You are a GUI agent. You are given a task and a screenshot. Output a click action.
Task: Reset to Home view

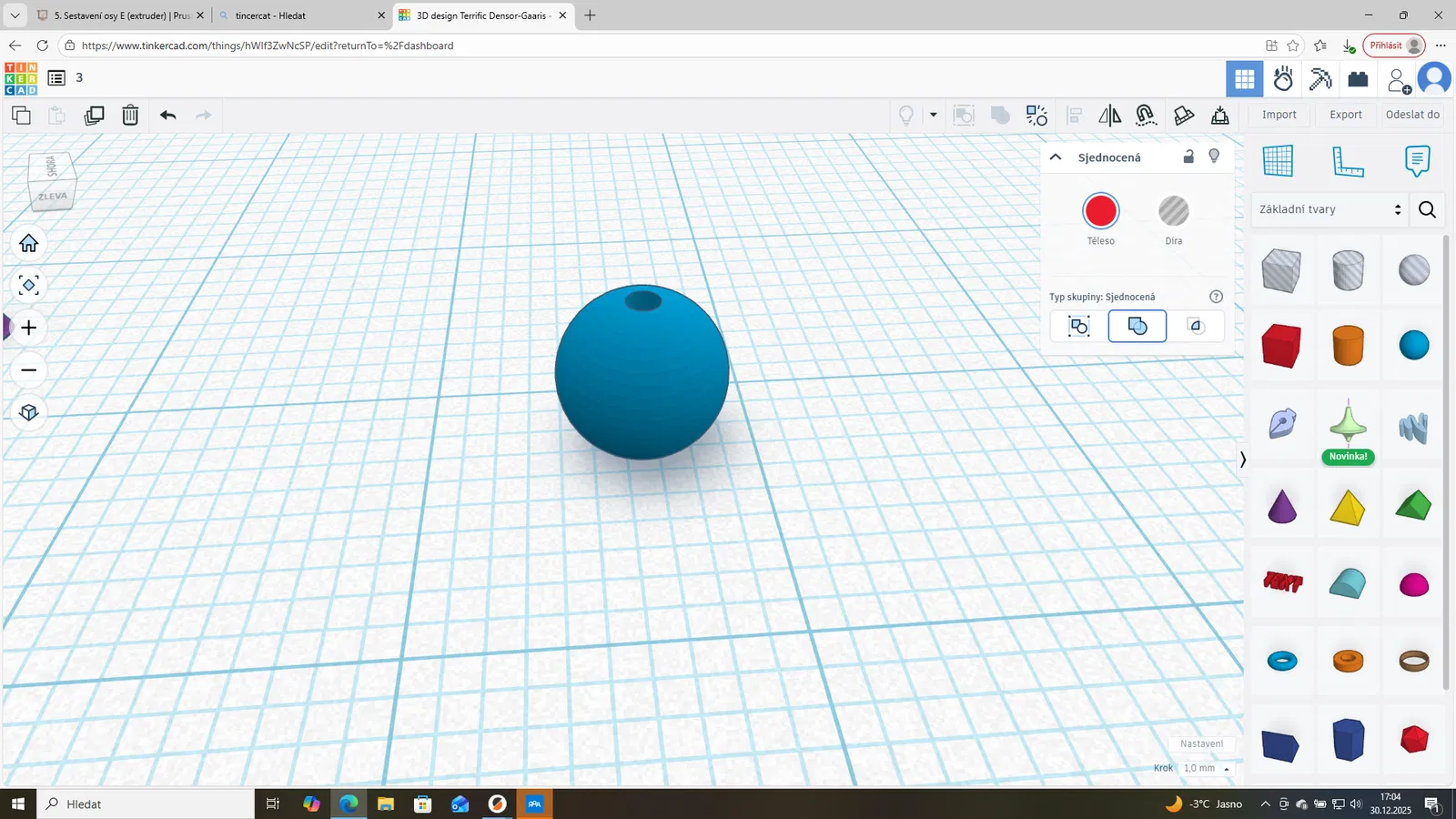pyautogui.click(x=29, y=243)
